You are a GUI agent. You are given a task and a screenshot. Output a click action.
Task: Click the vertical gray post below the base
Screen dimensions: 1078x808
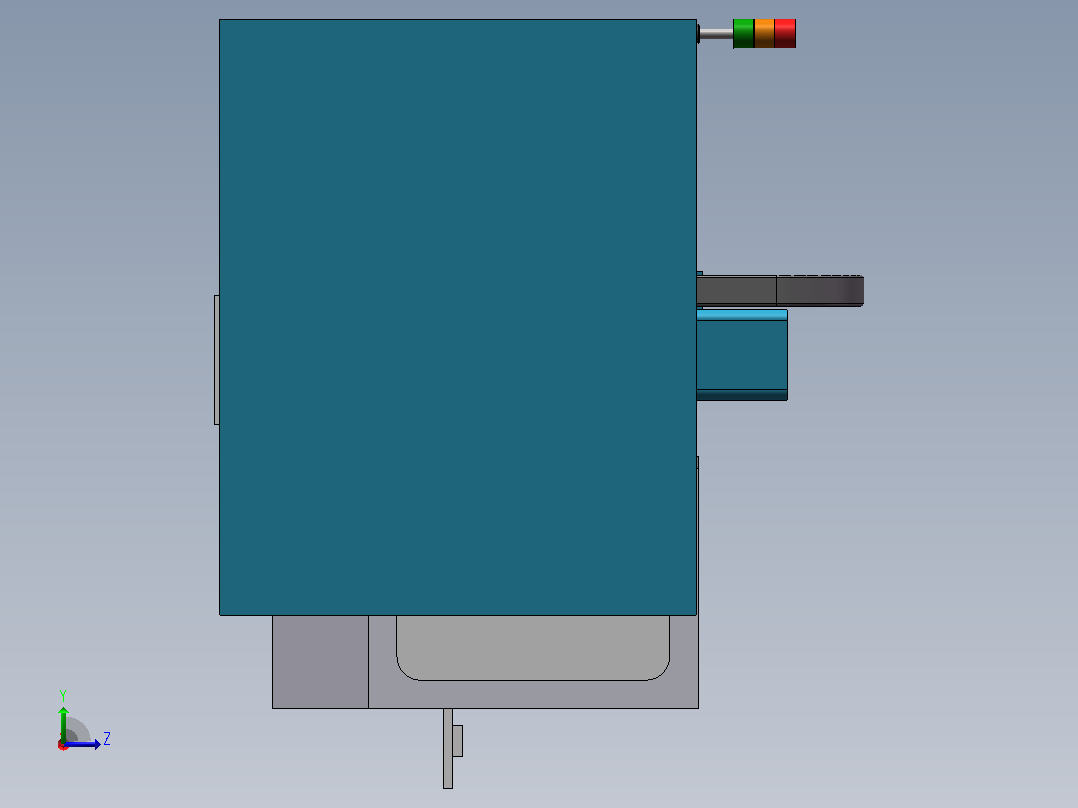coord(448,748)
